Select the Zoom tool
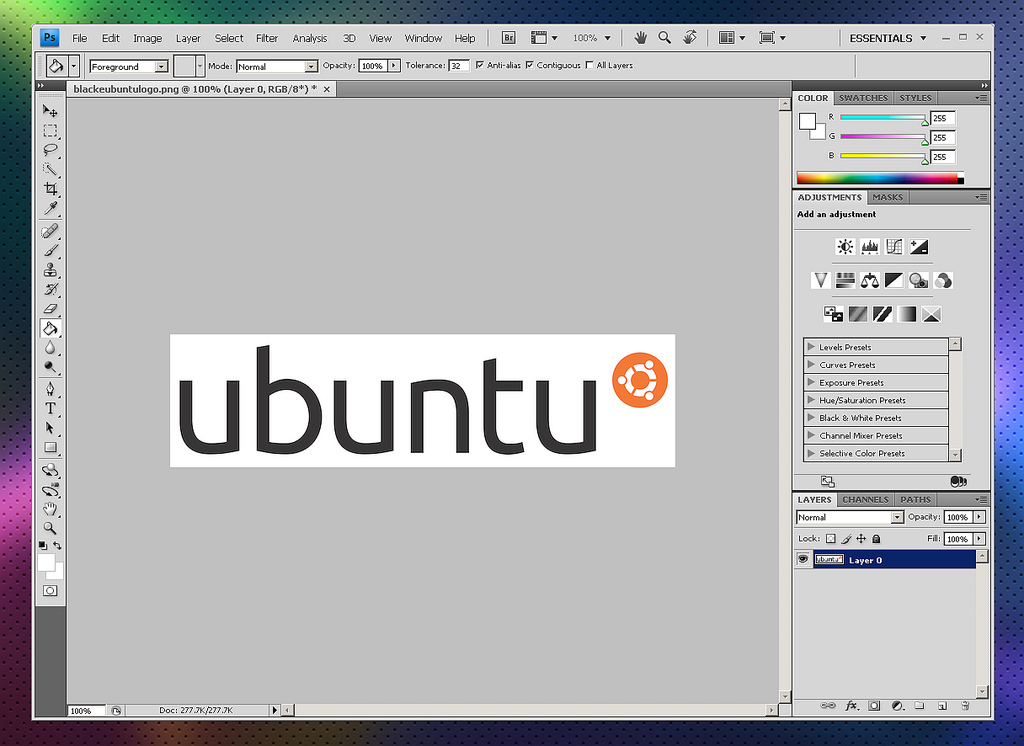Screen dimensions: 1024x746 point(50,529)
